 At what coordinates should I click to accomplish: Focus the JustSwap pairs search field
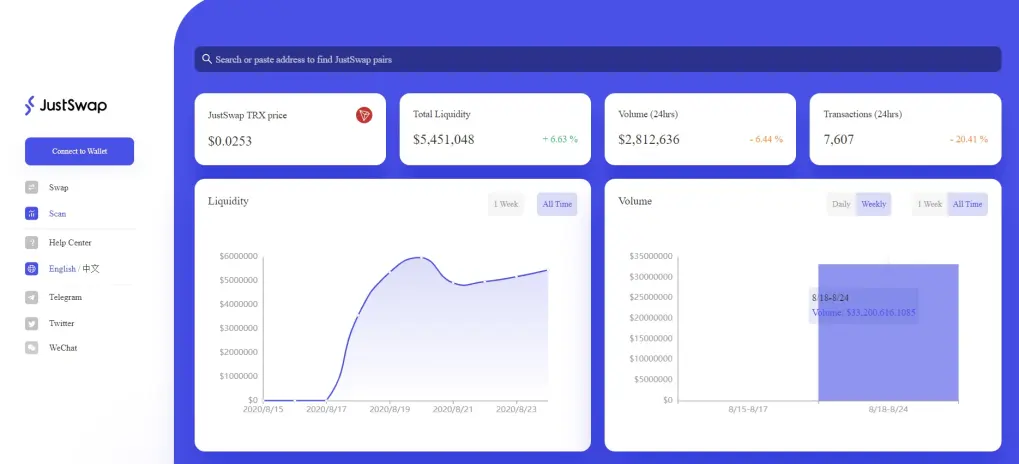coord(598,59)
